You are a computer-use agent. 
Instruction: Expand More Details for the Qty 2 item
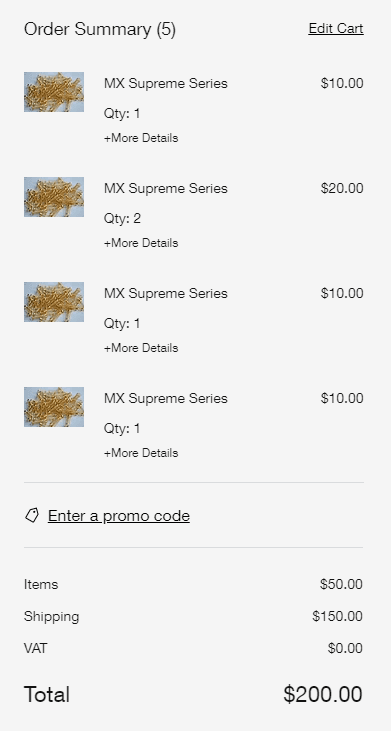click(141, 243)
